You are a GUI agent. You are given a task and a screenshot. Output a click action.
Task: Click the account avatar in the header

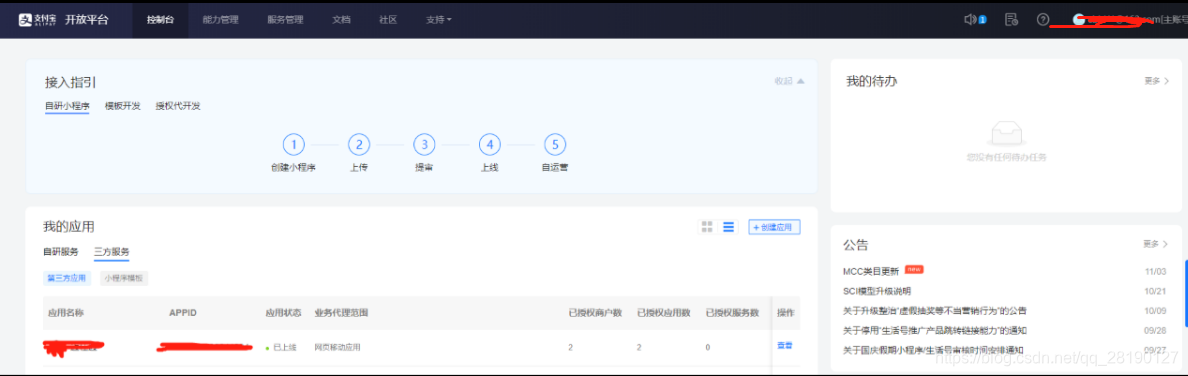[x=1079, y=20]
